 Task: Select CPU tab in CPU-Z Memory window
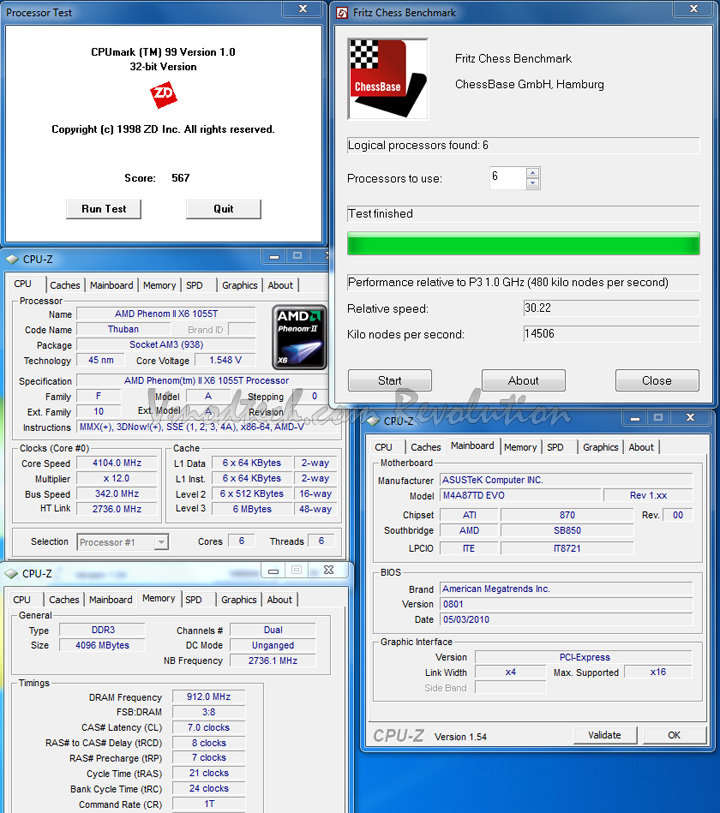(22, 599)
